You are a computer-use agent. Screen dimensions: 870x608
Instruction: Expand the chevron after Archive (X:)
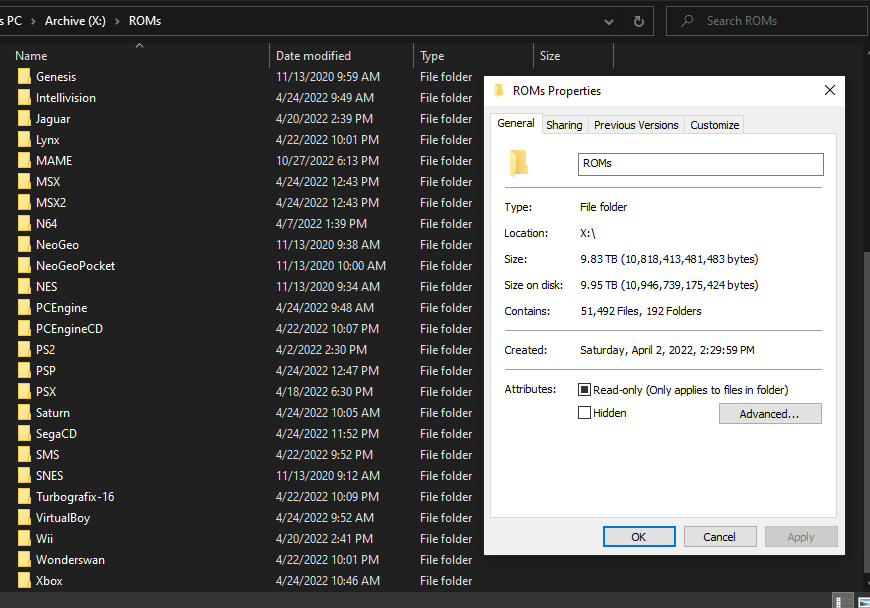click(x=117, y=21)
